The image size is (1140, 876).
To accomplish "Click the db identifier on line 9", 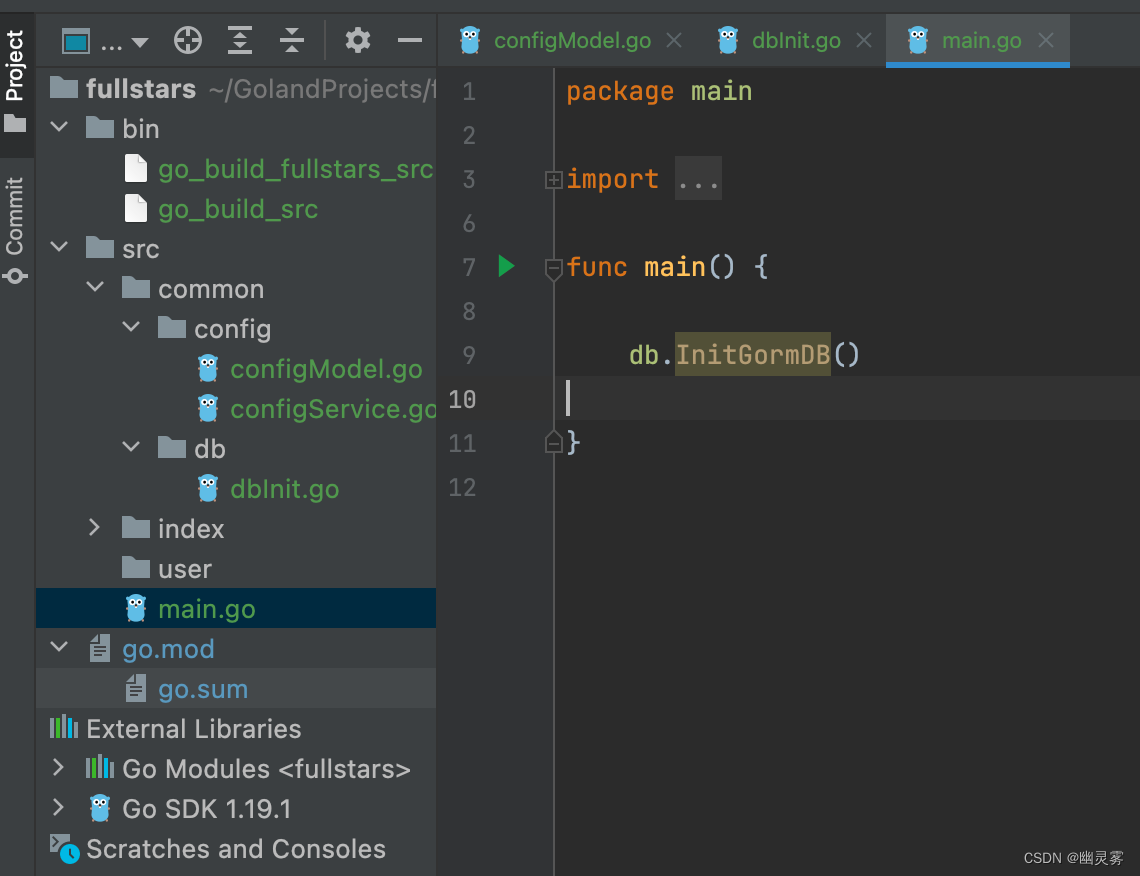I will 644,355.
